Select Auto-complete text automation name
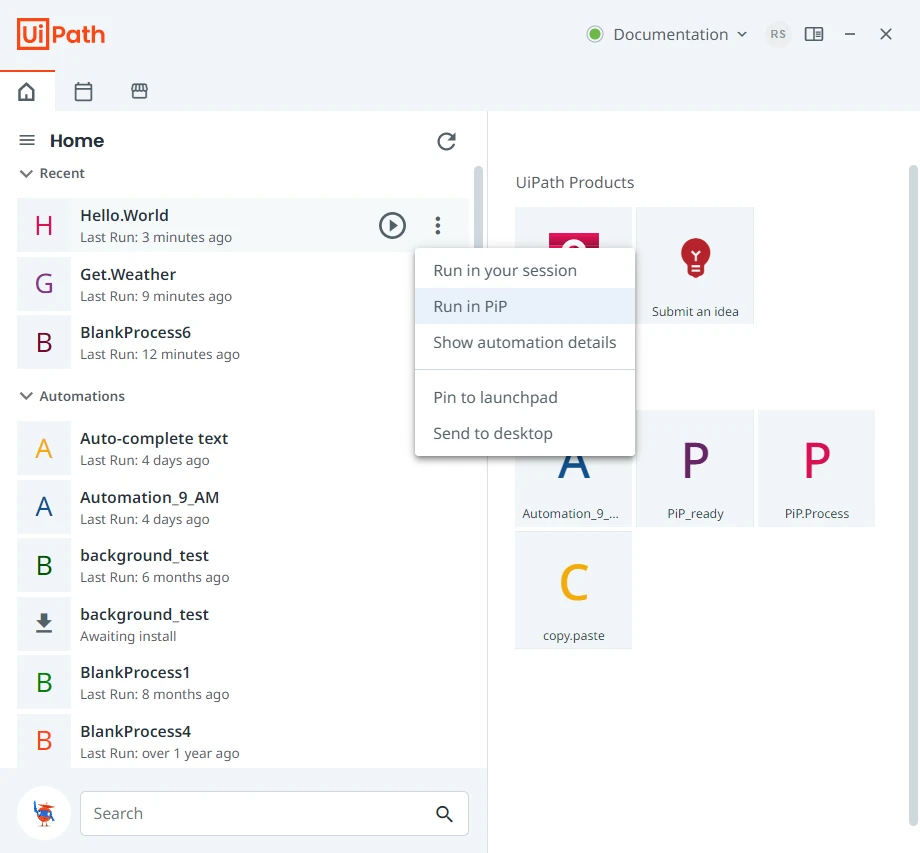Screen dimensions: 920x853 click(154, 438)
